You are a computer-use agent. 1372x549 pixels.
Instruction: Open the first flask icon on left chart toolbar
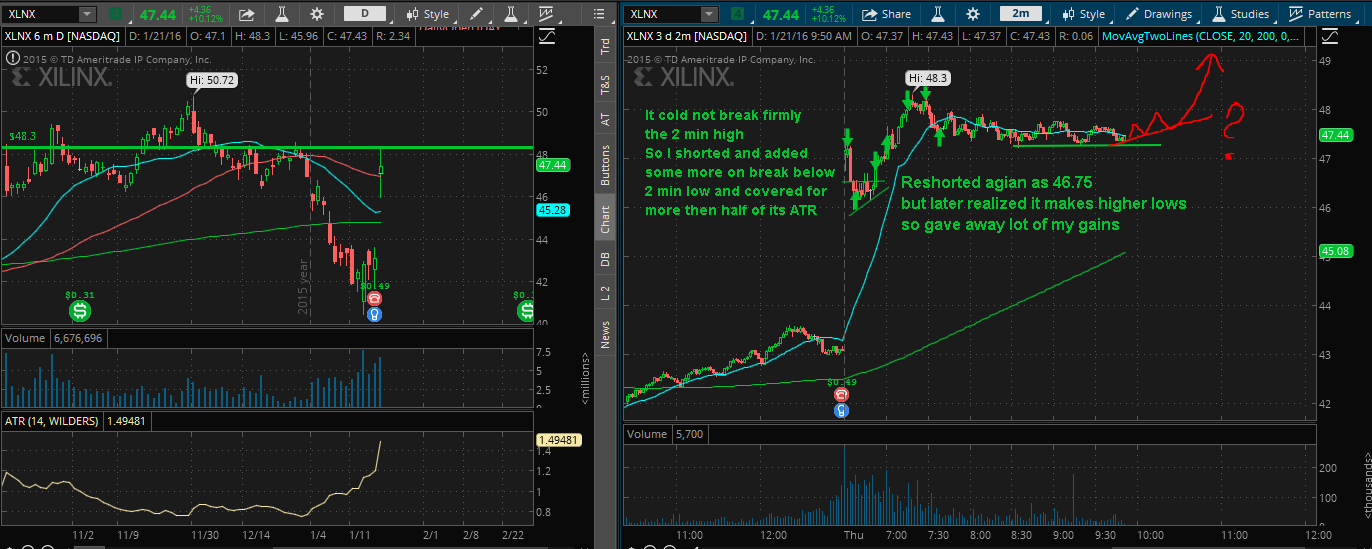[x=283, y=14]
